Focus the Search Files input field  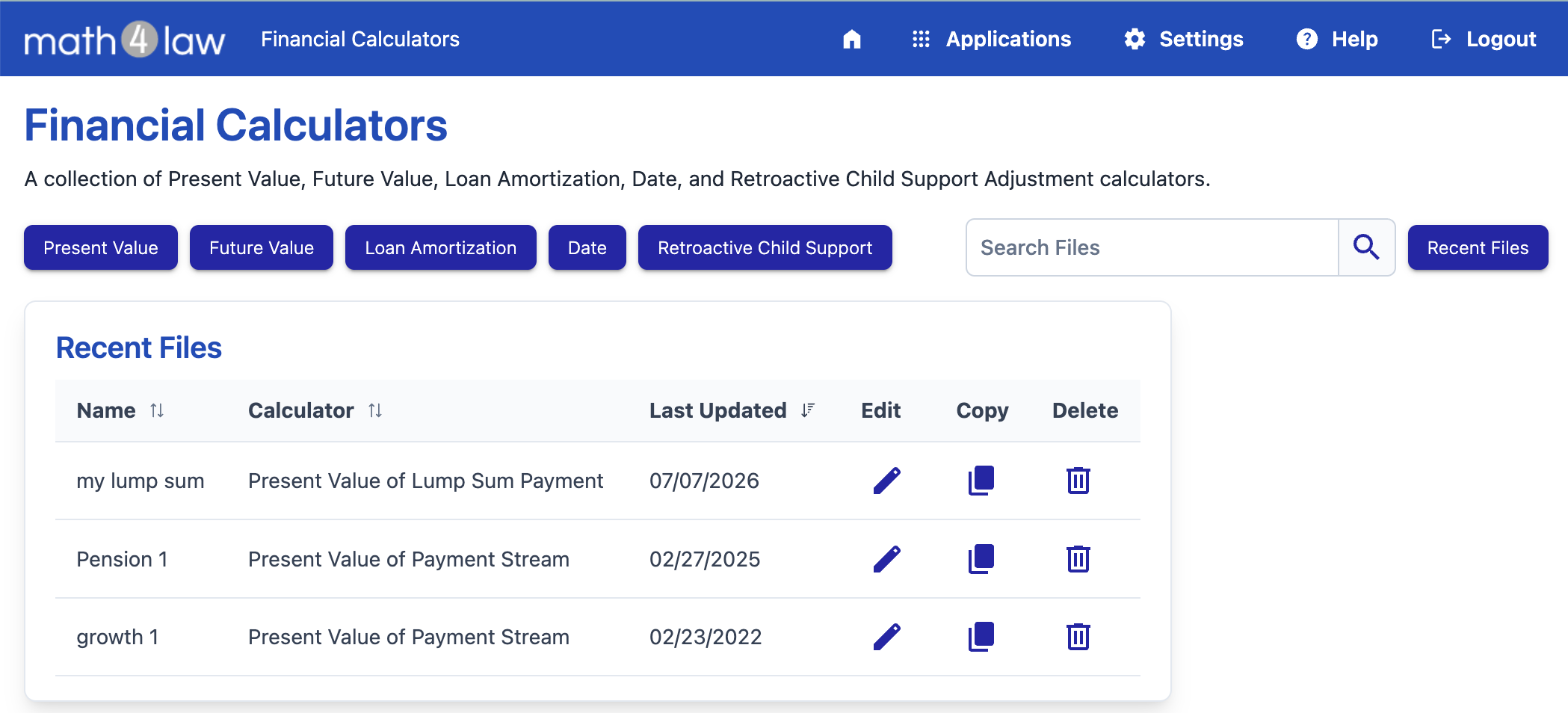click(1152, 247)
